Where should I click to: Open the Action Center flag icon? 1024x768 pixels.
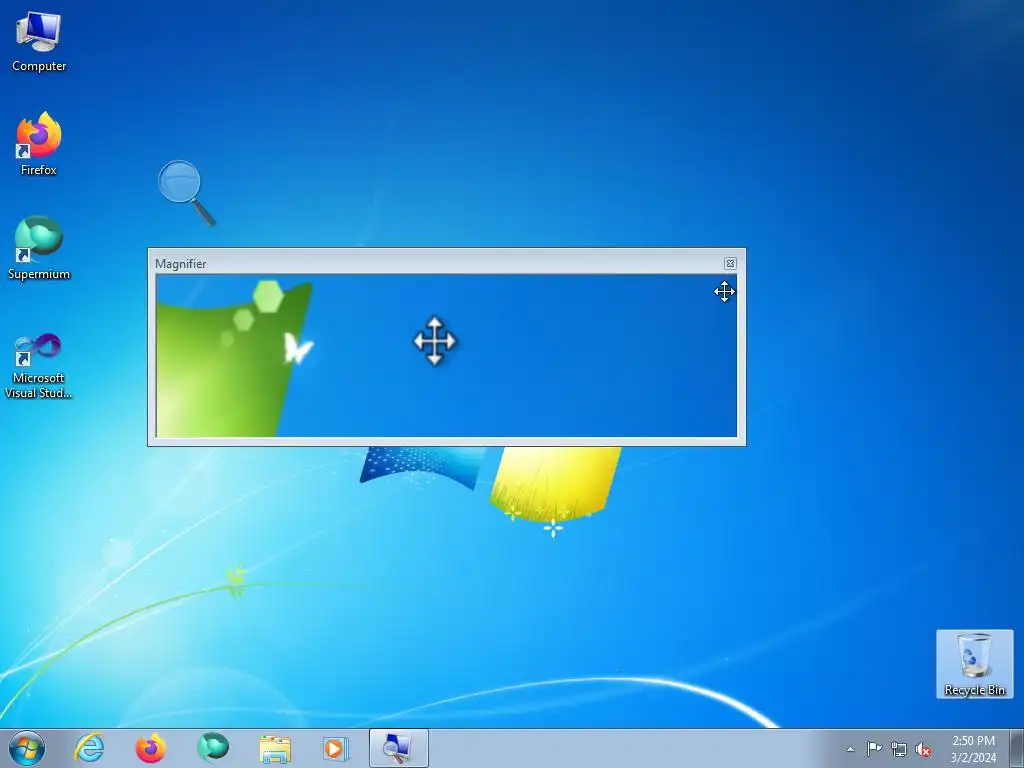[x=874, y=749]
